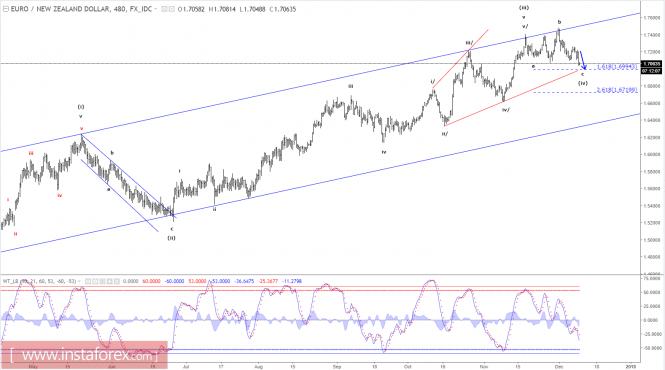Click the Jul label on time axis
Image resolution: width=665 pixels, height=370 pixels.
[186, 366]
